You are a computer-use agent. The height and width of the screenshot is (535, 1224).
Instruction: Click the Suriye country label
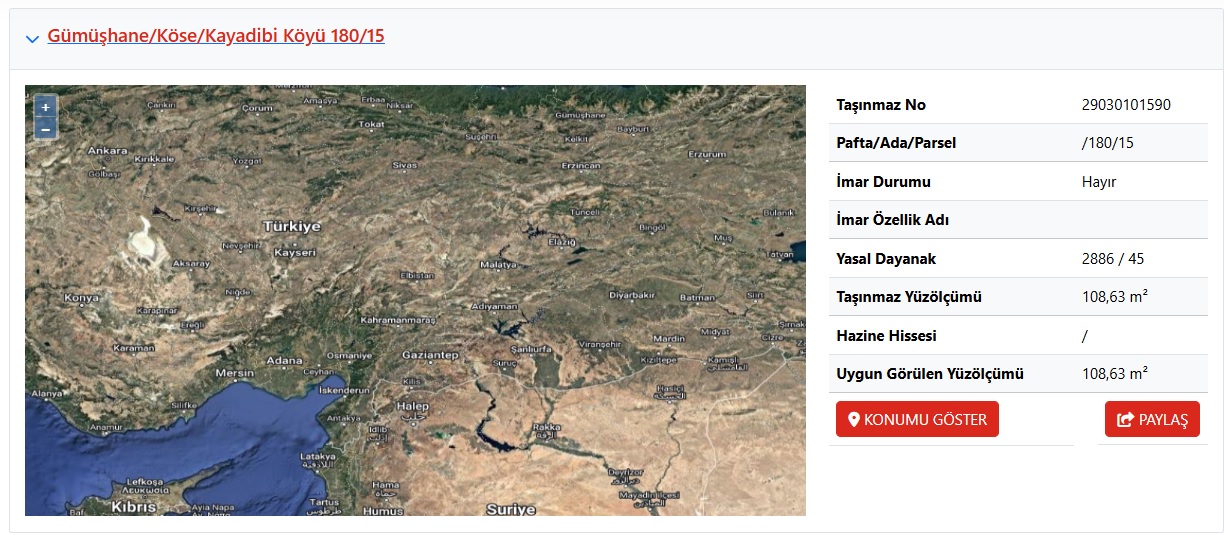[x=511, y=509]
